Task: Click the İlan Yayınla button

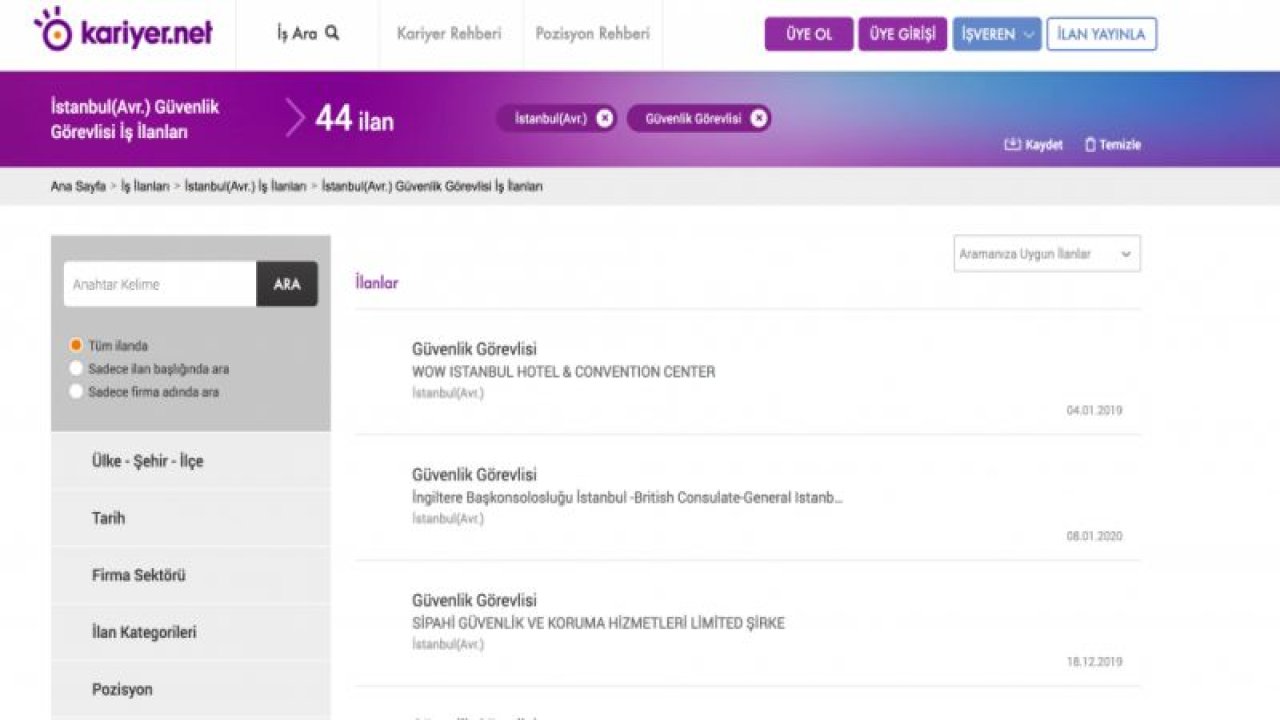Action: click(1101, 34)
